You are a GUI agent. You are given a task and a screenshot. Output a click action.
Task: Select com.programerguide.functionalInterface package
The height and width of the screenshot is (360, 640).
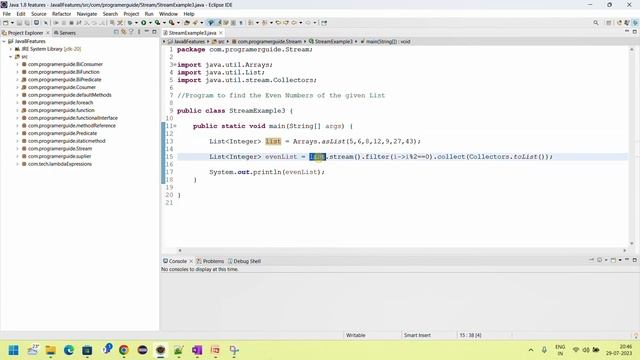click(x=73, y=118)
